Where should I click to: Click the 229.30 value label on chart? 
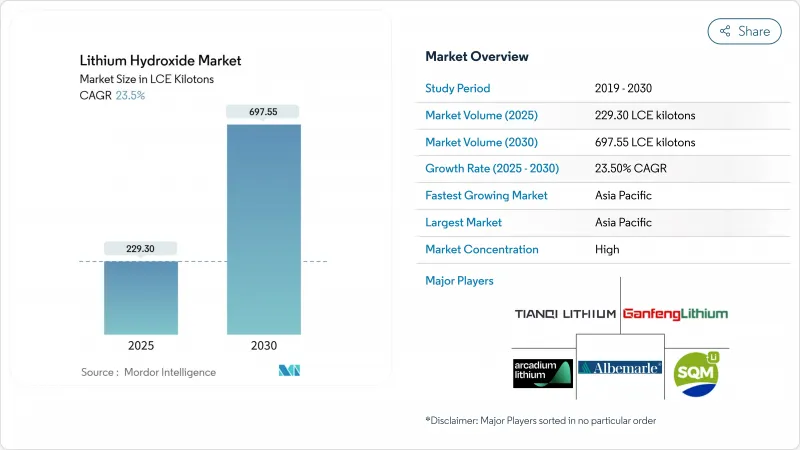(x=140, y=248)
